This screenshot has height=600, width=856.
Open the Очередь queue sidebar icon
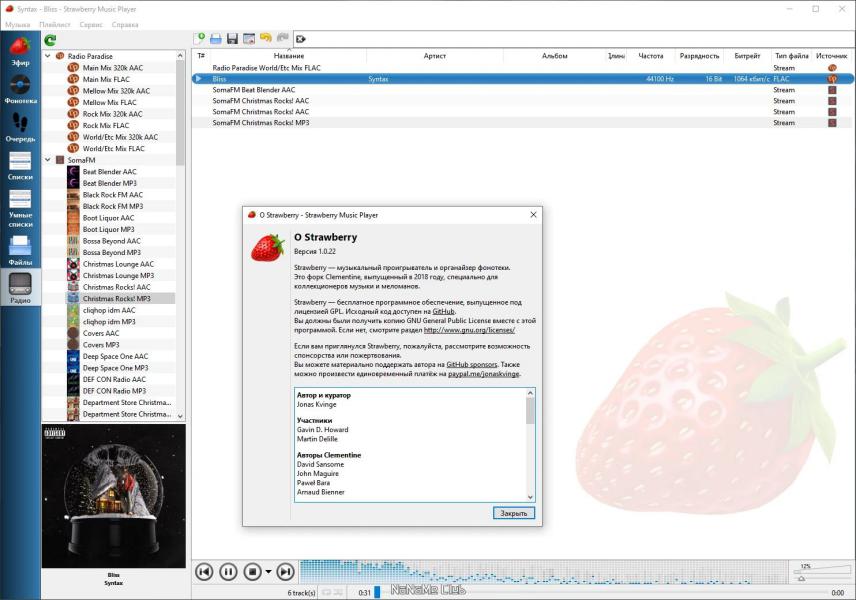20,127
